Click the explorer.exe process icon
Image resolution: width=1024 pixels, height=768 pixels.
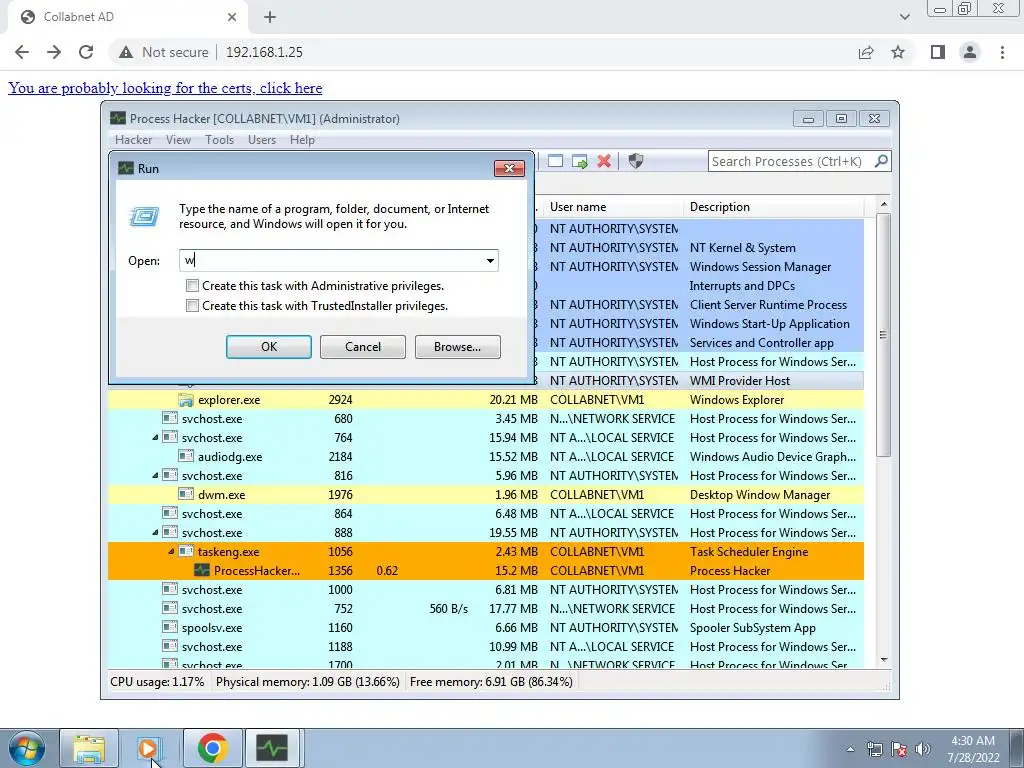(186, 400)
